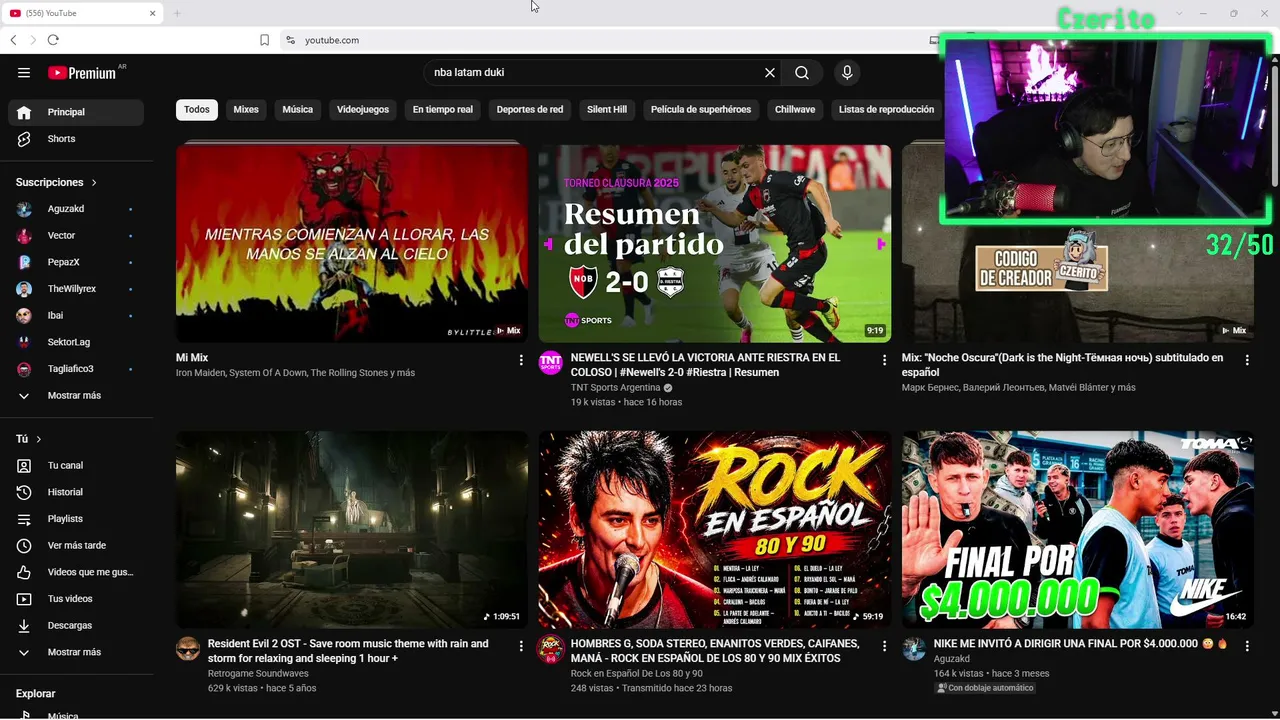Image resolution: width=1280 pixels, height=720 pixels.
Task: Select the En tiempo real chip
Action: pyautogui.click(x=443, y=110)
